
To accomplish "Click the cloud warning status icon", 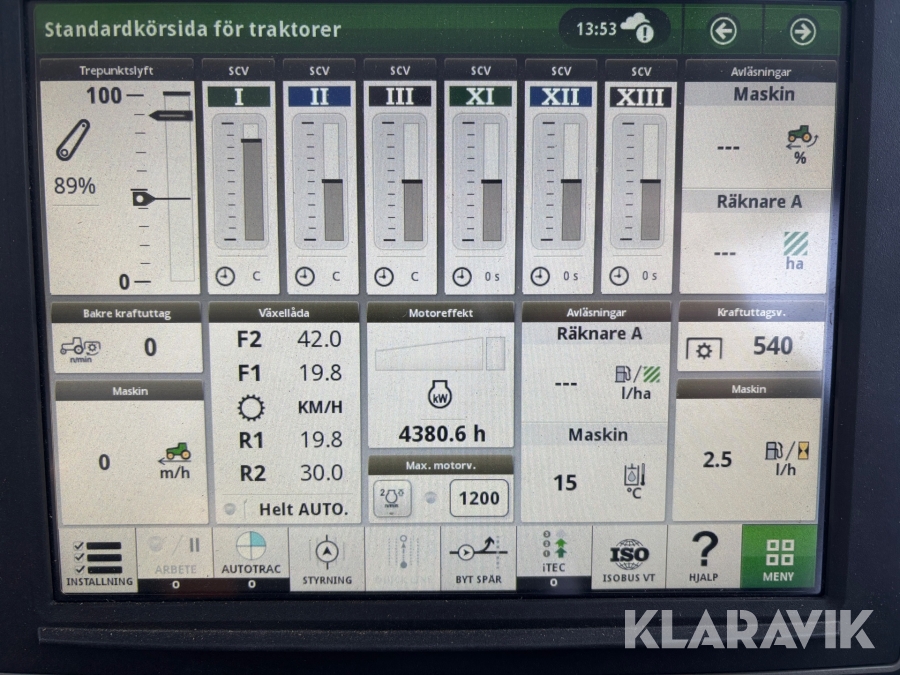I will 637,30.
